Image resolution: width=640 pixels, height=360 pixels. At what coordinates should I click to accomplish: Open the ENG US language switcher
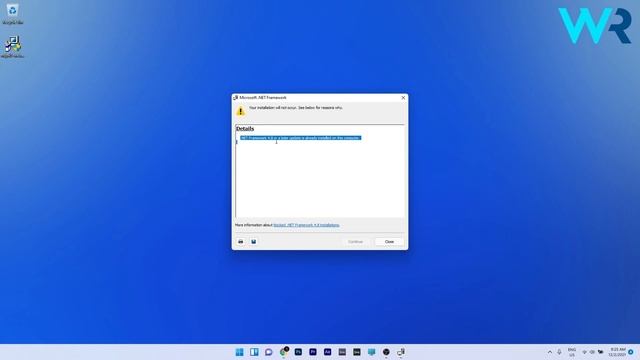572,352
